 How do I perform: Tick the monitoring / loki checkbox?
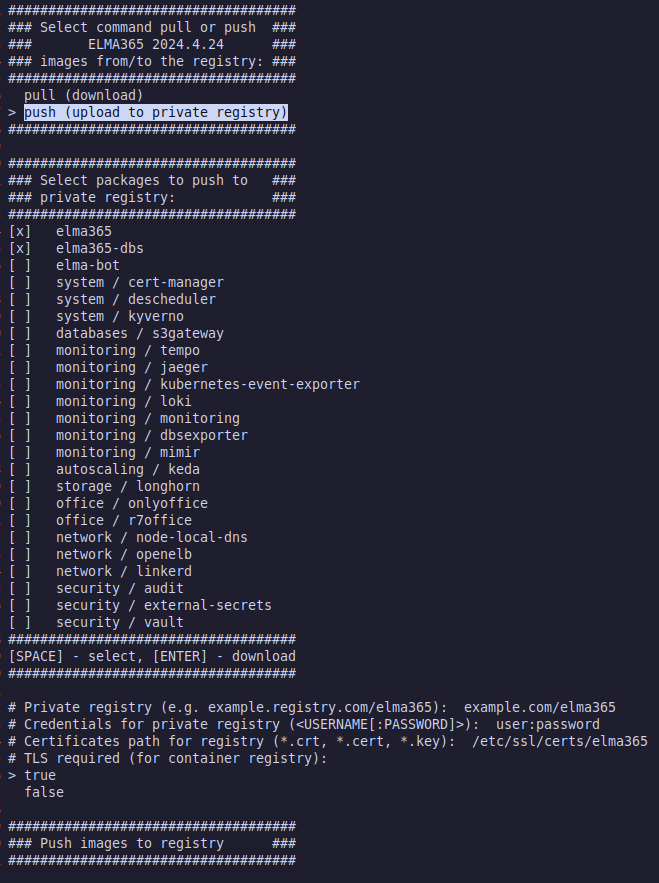click(x=19, y=402)
